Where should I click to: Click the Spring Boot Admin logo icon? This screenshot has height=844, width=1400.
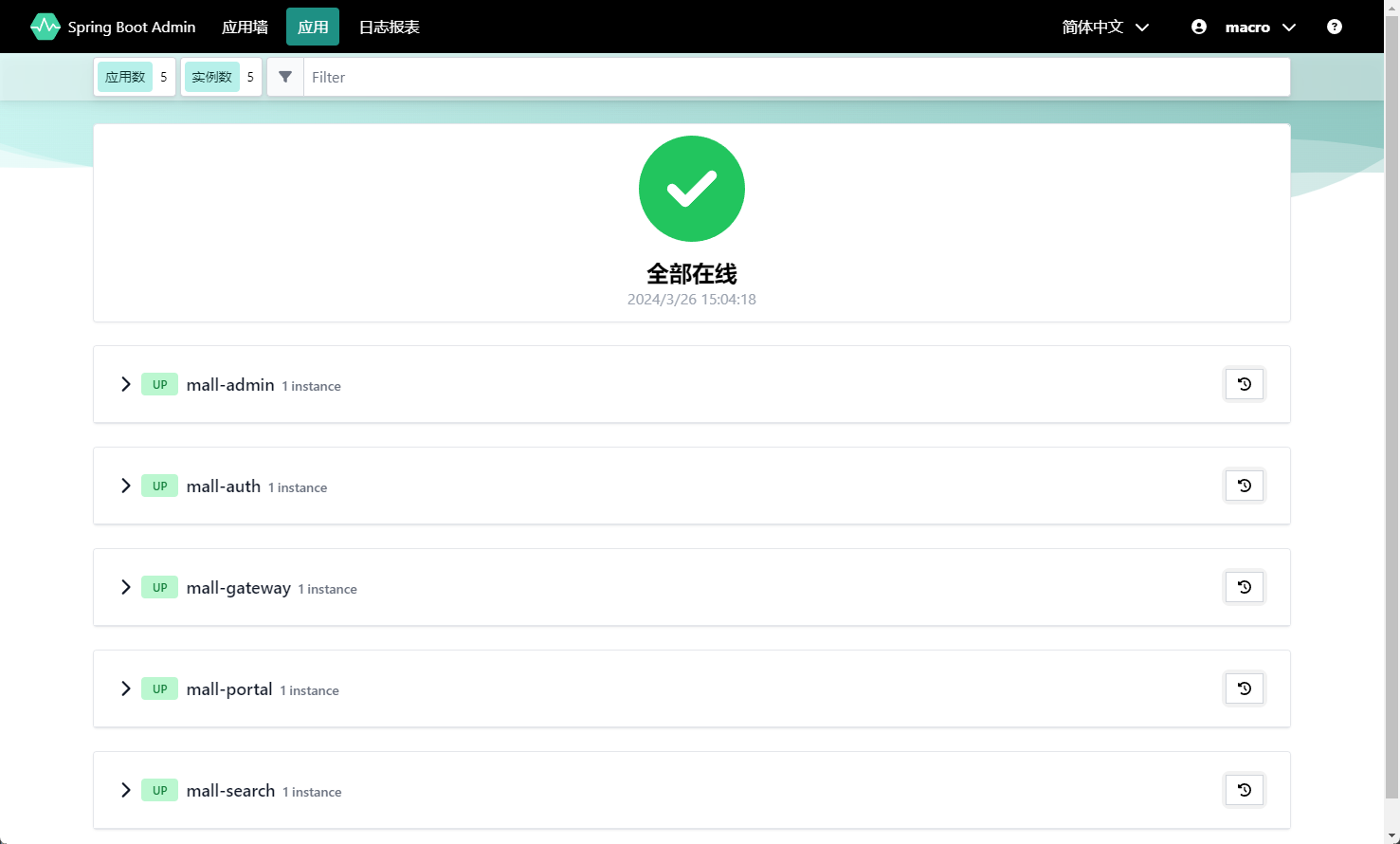45,27
